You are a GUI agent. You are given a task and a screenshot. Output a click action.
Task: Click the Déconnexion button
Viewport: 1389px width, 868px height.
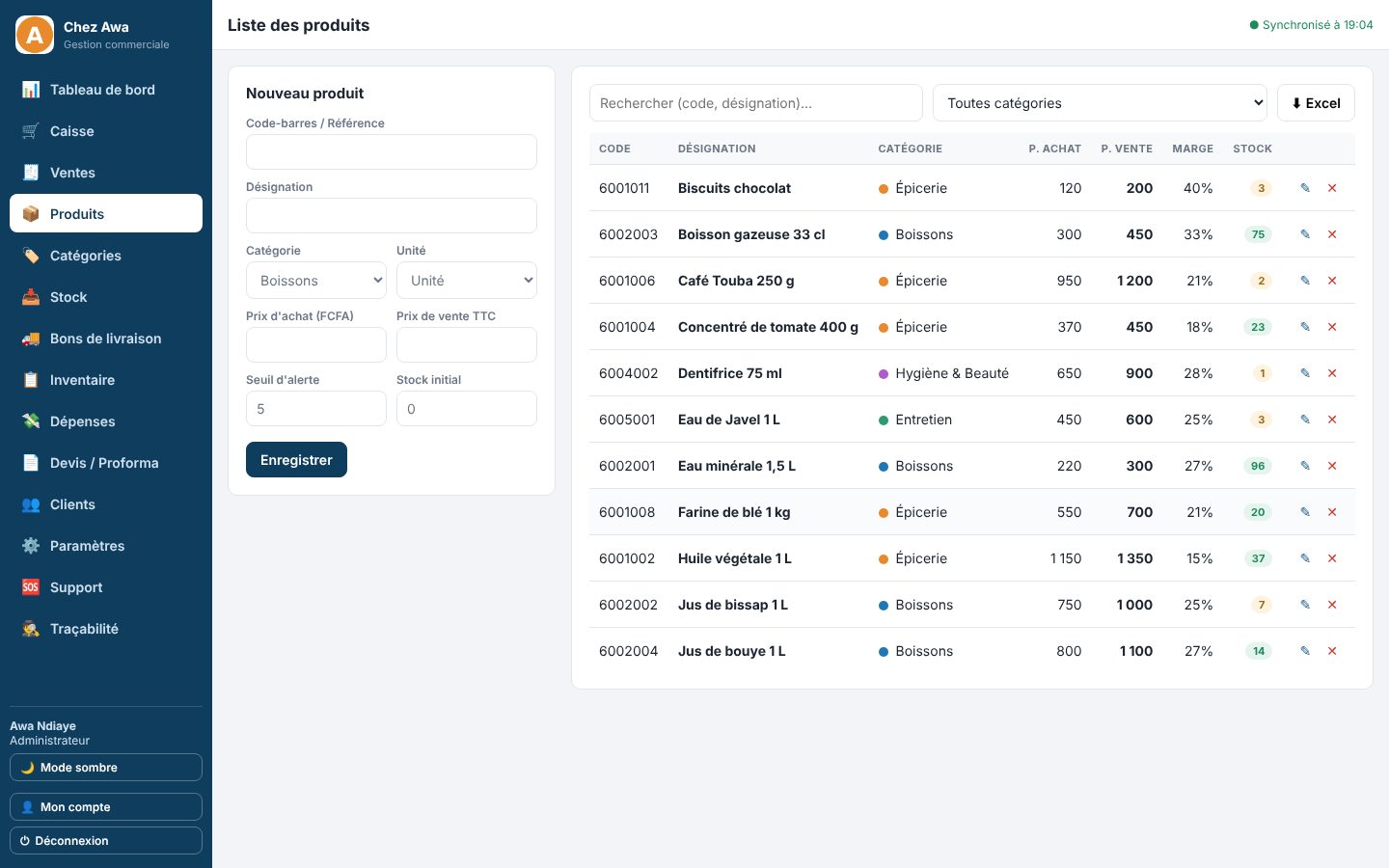pyautogui.click(x=106, y=841)
